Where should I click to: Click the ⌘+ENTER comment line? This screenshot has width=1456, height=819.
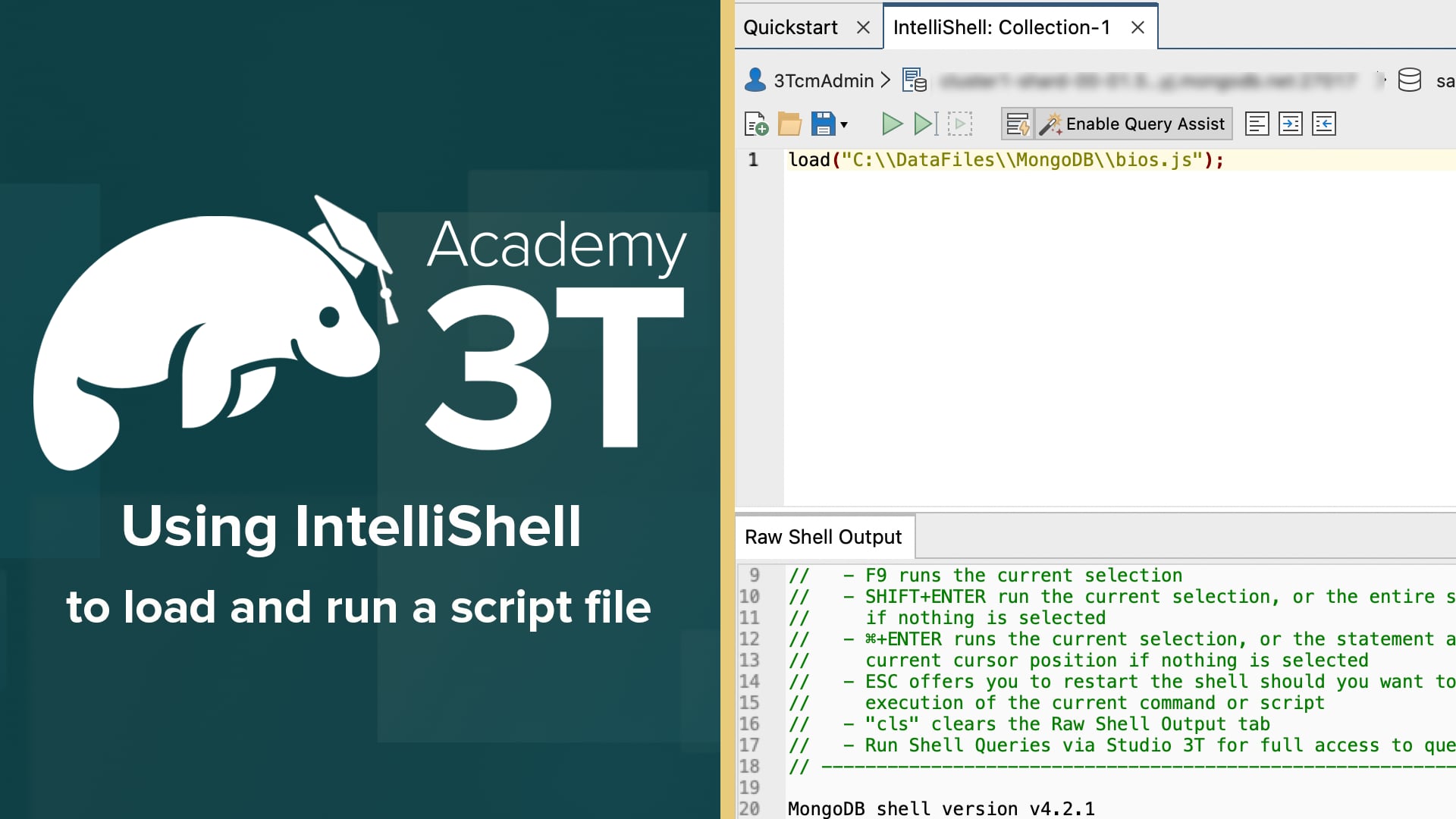(1122, 639)
